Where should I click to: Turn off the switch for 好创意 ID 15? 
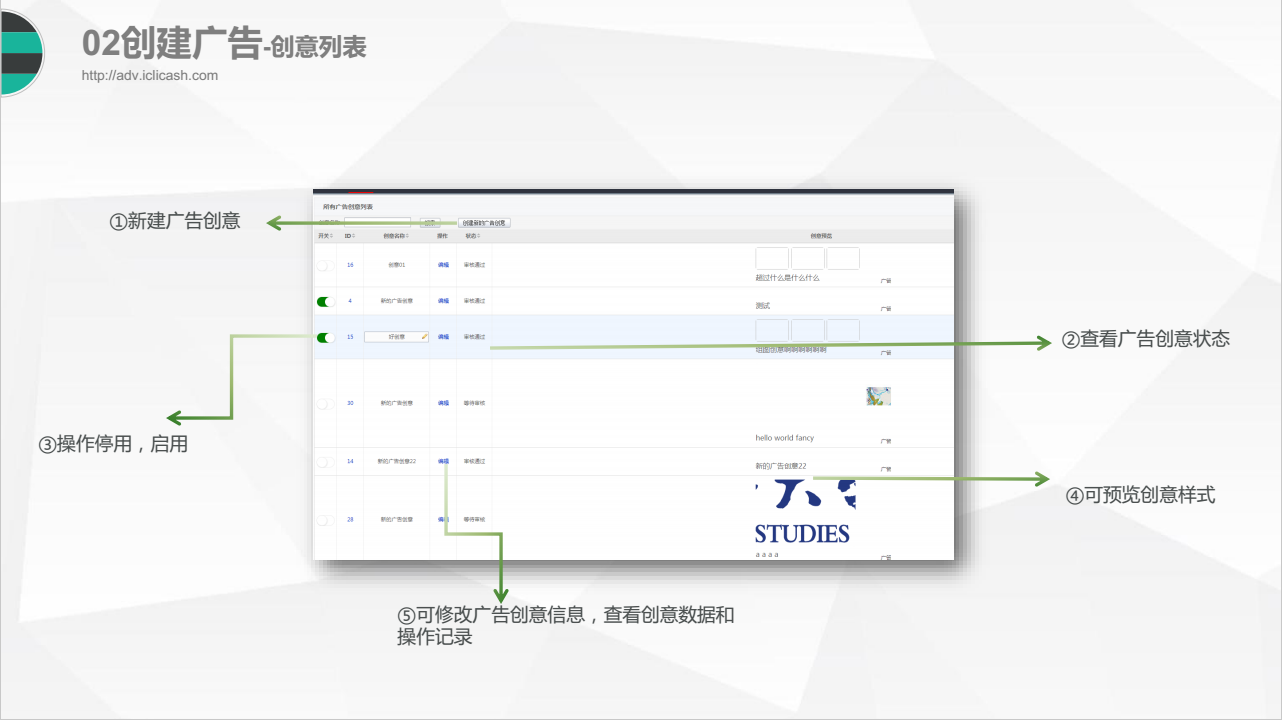tap(326, 336)
